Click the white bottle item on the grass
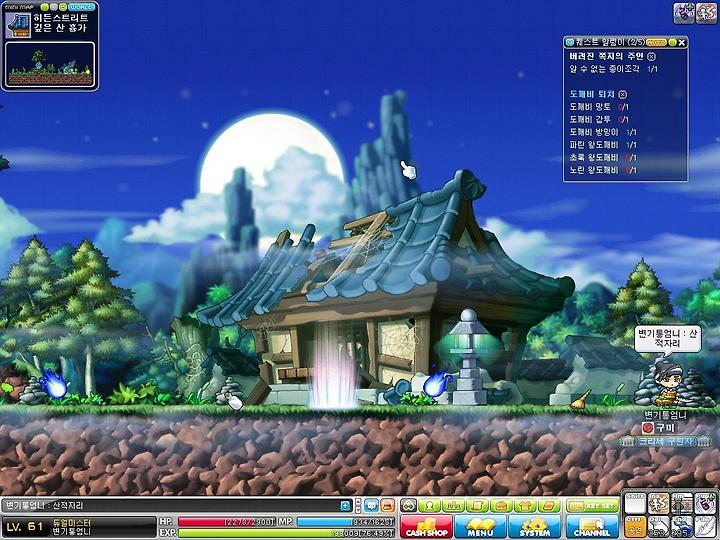Screen dimensions: 720x540 click(x=234, y=402)
